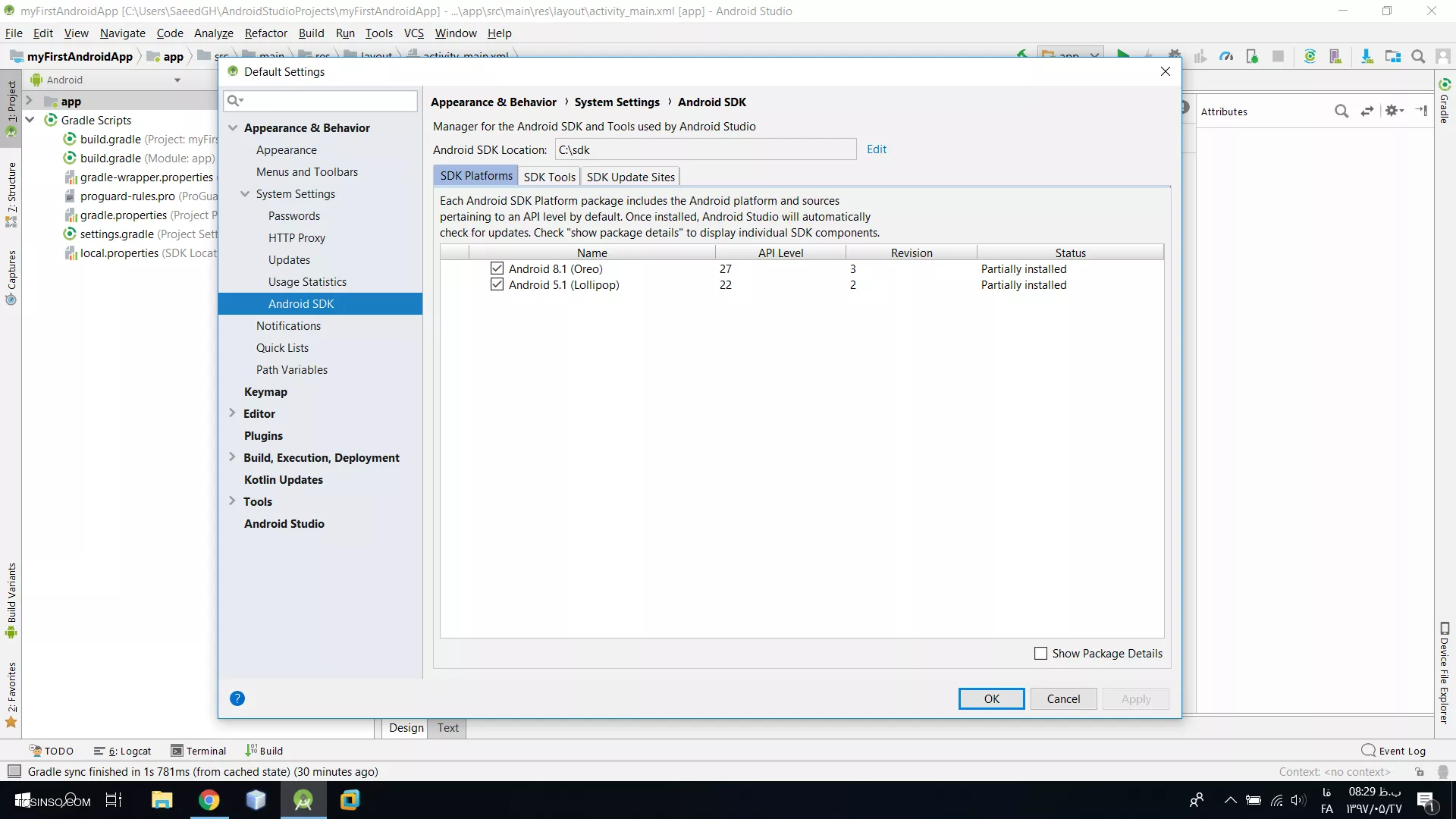Switch to SDK Update Sites tab

click(x=630, y=177)
